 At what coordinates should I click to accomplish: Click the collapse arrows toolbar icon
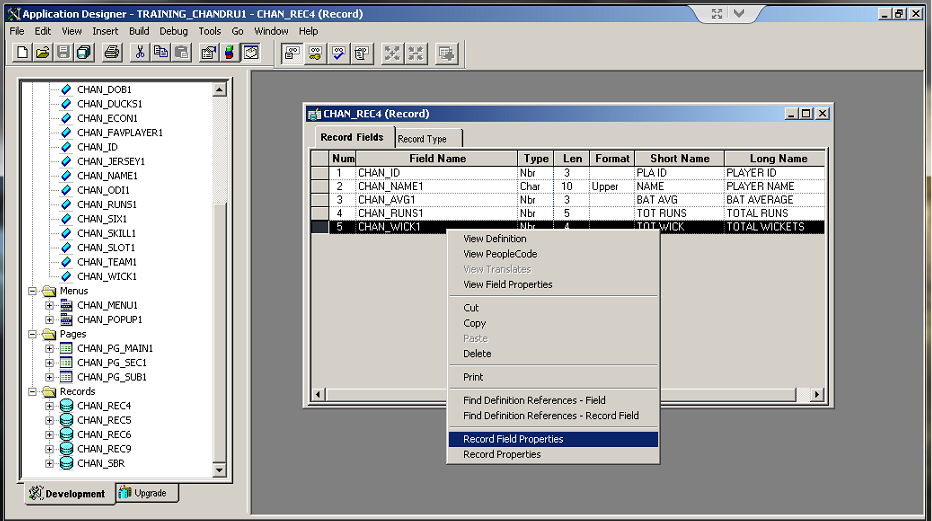[x=416, y=53]
